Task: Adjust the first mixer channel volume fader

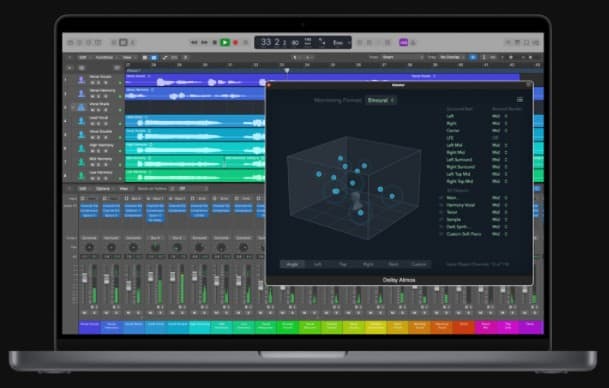Action: click(x=84, y=278)
